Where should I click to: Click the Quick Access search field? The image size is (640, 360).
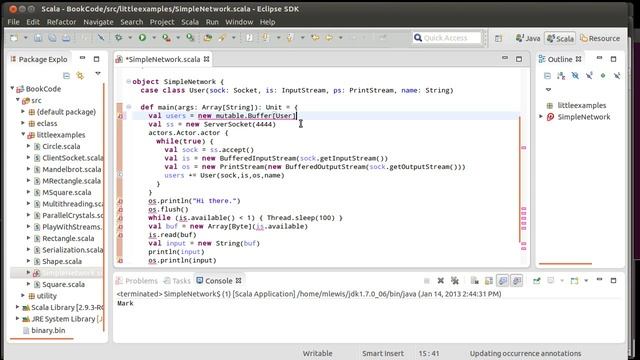[447, 38]
